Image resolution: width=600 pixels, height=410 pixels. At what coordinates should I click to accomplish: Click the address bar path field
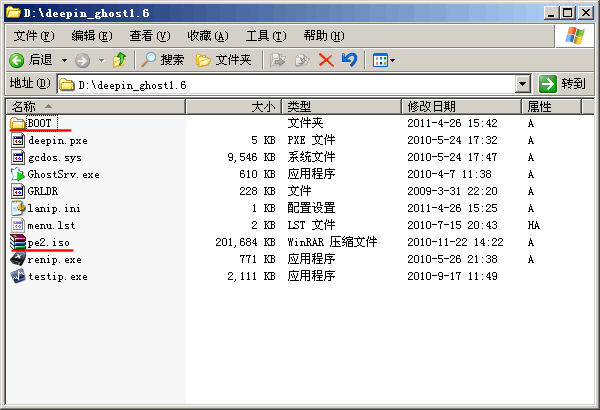click(x=287, y=84)
